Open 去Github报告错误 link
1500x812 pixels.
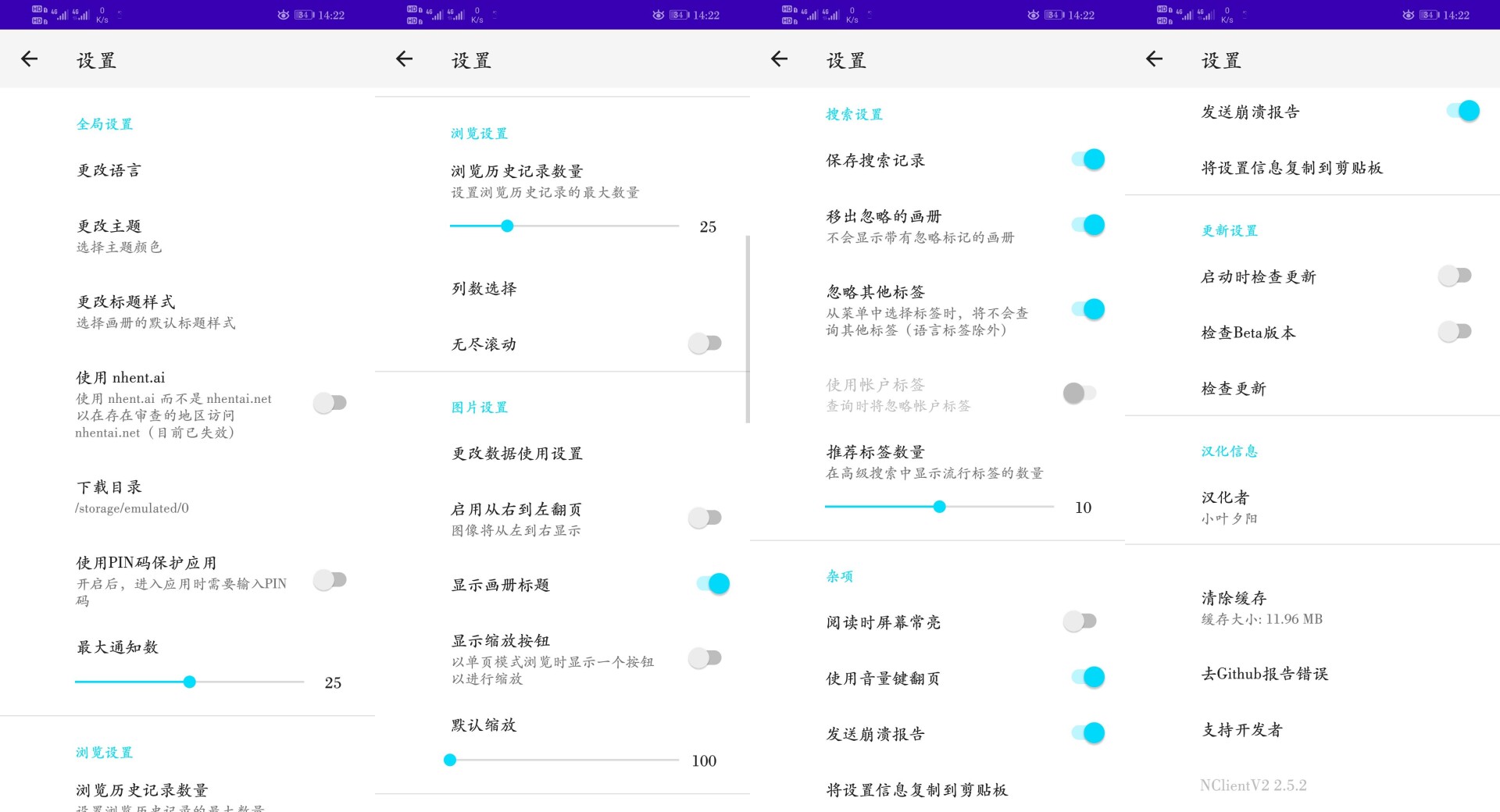tap(1265, 674)
